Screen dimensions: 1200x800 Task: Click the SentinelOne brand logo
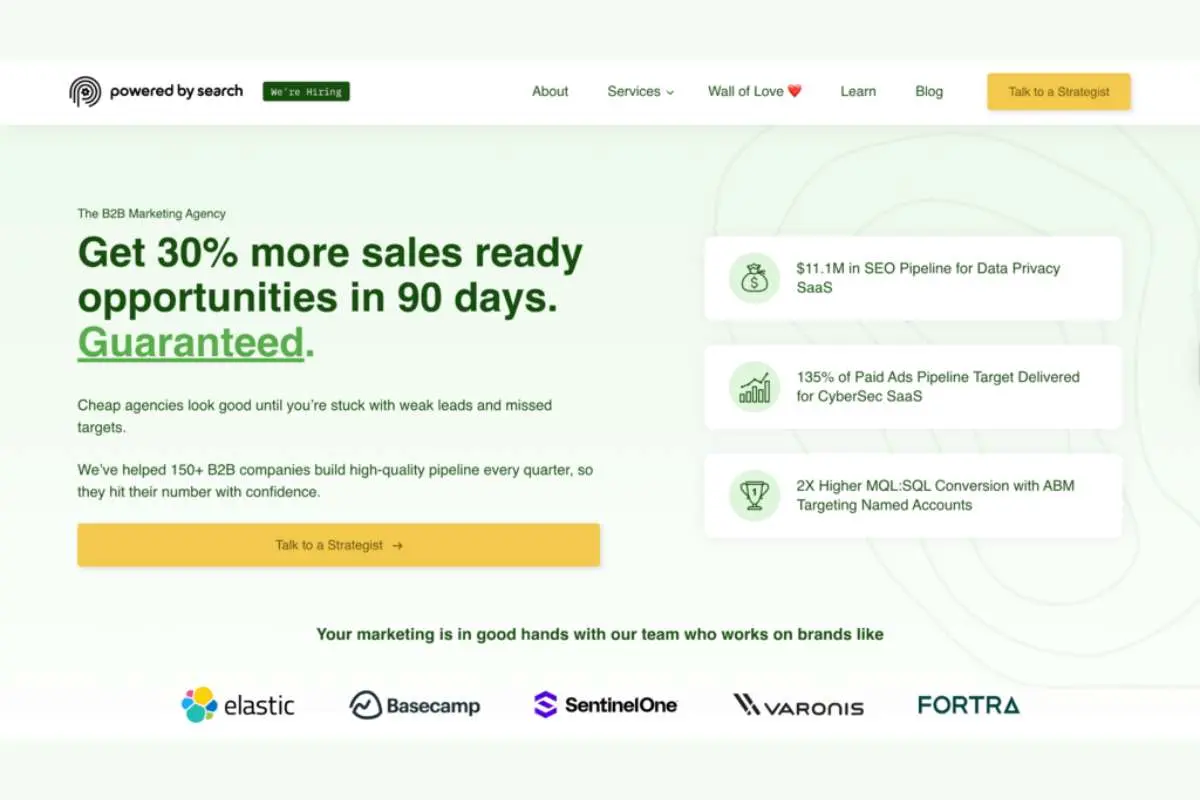pos(606,705)
